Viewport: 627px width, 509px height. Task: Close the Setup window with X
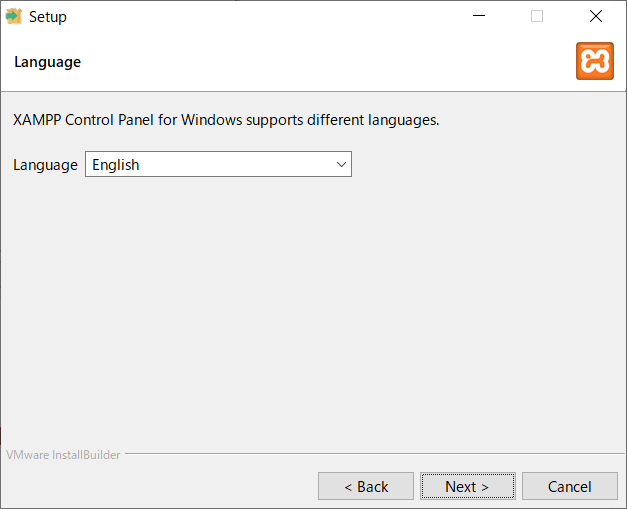click(x=596, y=16)
